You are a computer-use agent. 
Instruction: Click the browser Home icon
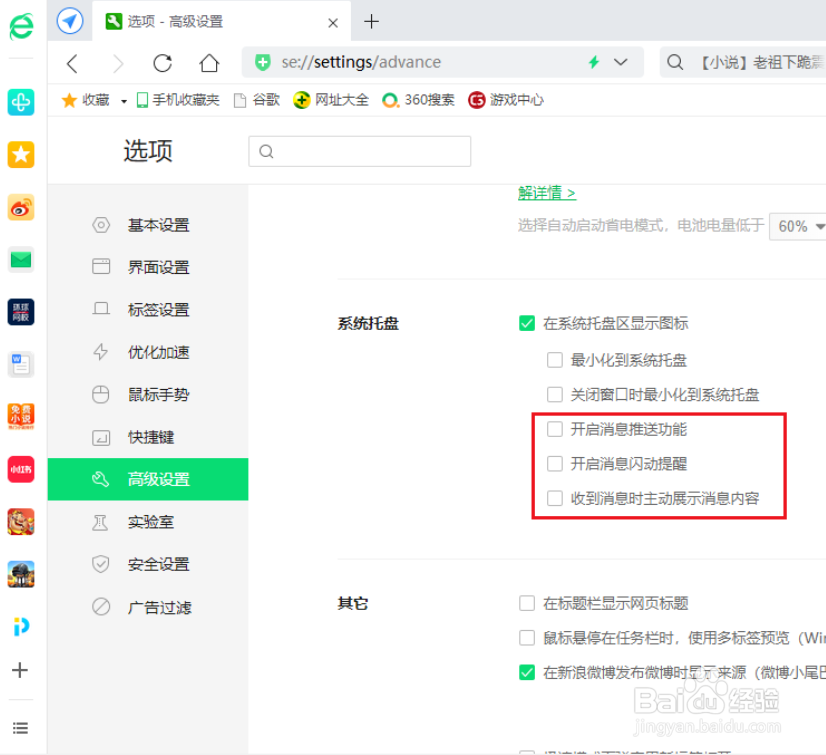pos(207,62)
